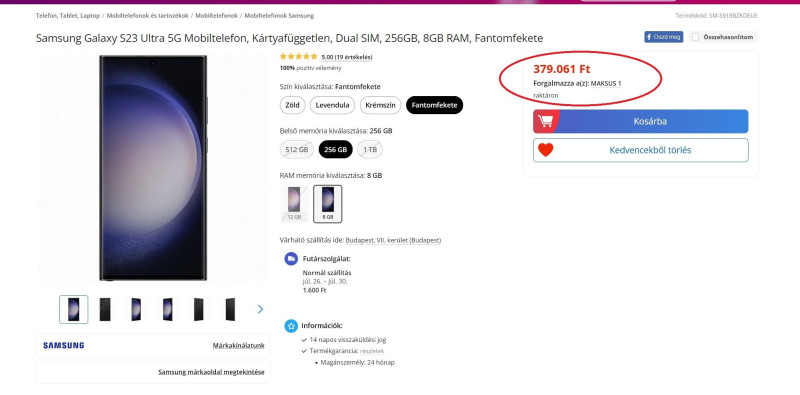The width and height of the screenshot is (800, 395).
Task: Tick the Összehasonlítom compare checkbox
Action: click(695, 37)
